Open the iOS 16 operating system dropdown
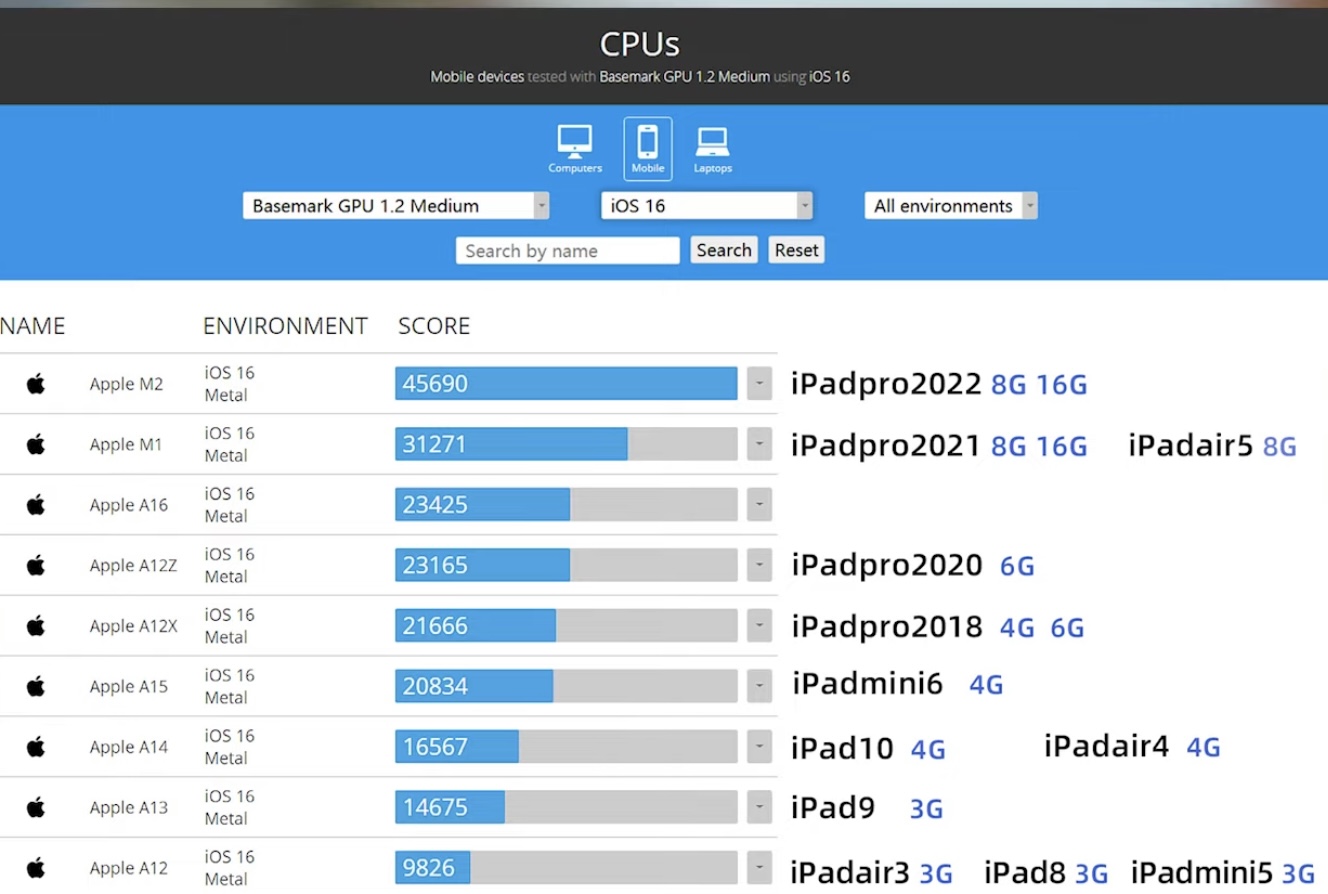Screen dimensions: 1328x894 pos(706,206)
